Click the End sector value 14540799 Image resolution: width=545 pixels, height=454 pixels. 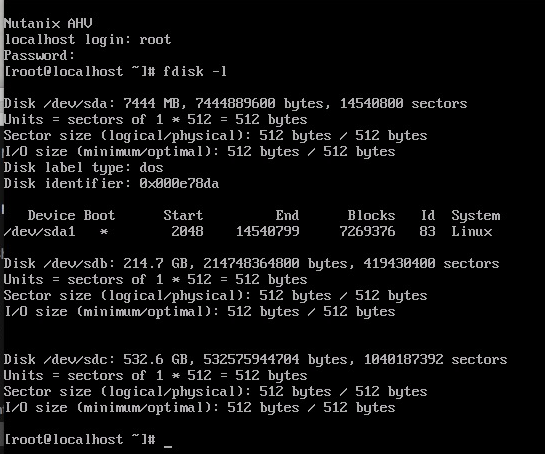[x=268, y=232]
